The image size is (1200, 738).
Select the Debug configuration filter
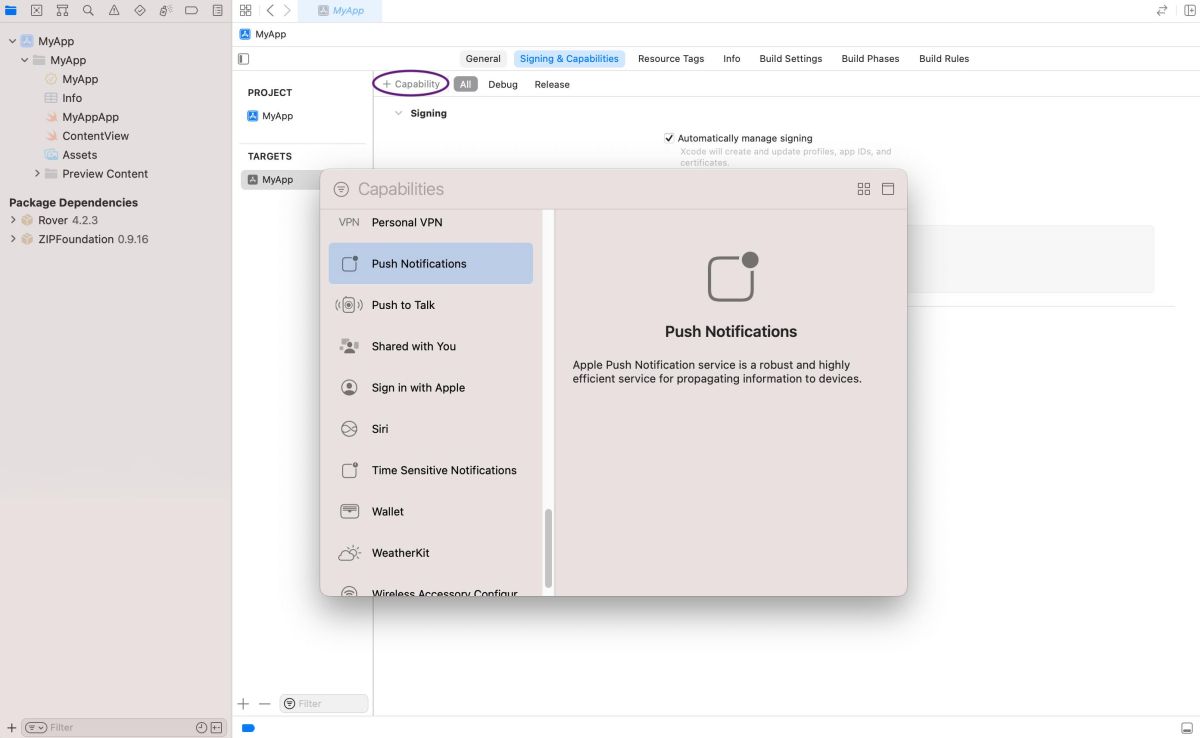pyautogui.click(x=503, y=85)
